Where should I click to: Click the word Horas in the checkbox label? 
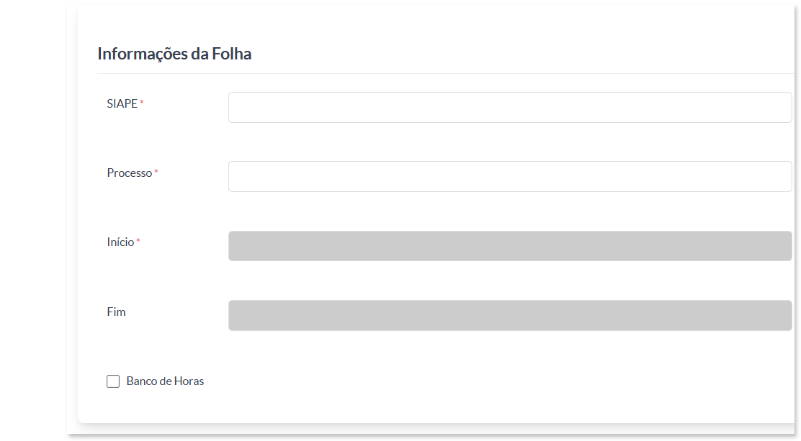[187, 381]
